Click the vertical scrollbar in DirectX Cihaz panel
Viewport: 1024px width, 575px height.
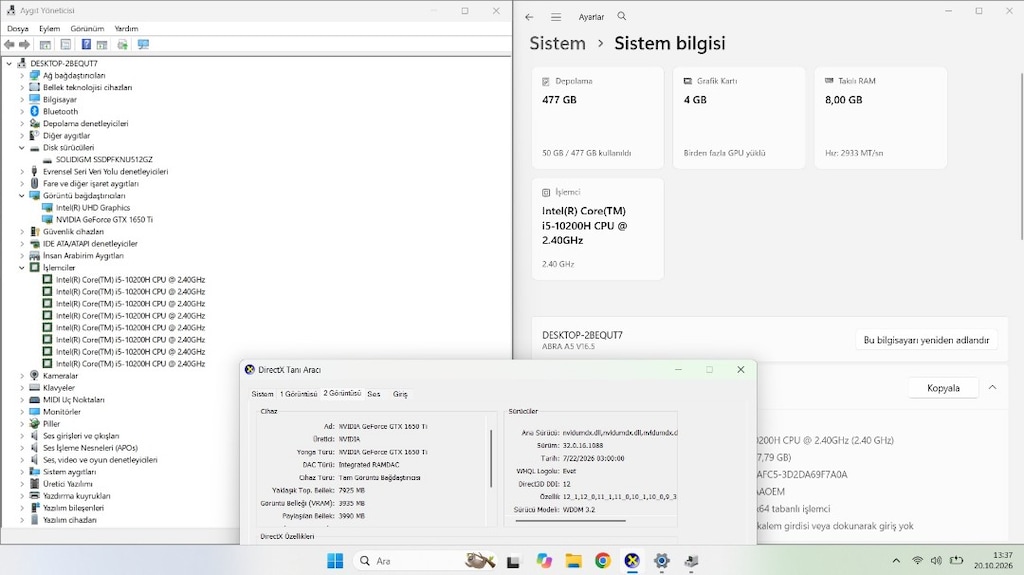(x=490, y=458)
